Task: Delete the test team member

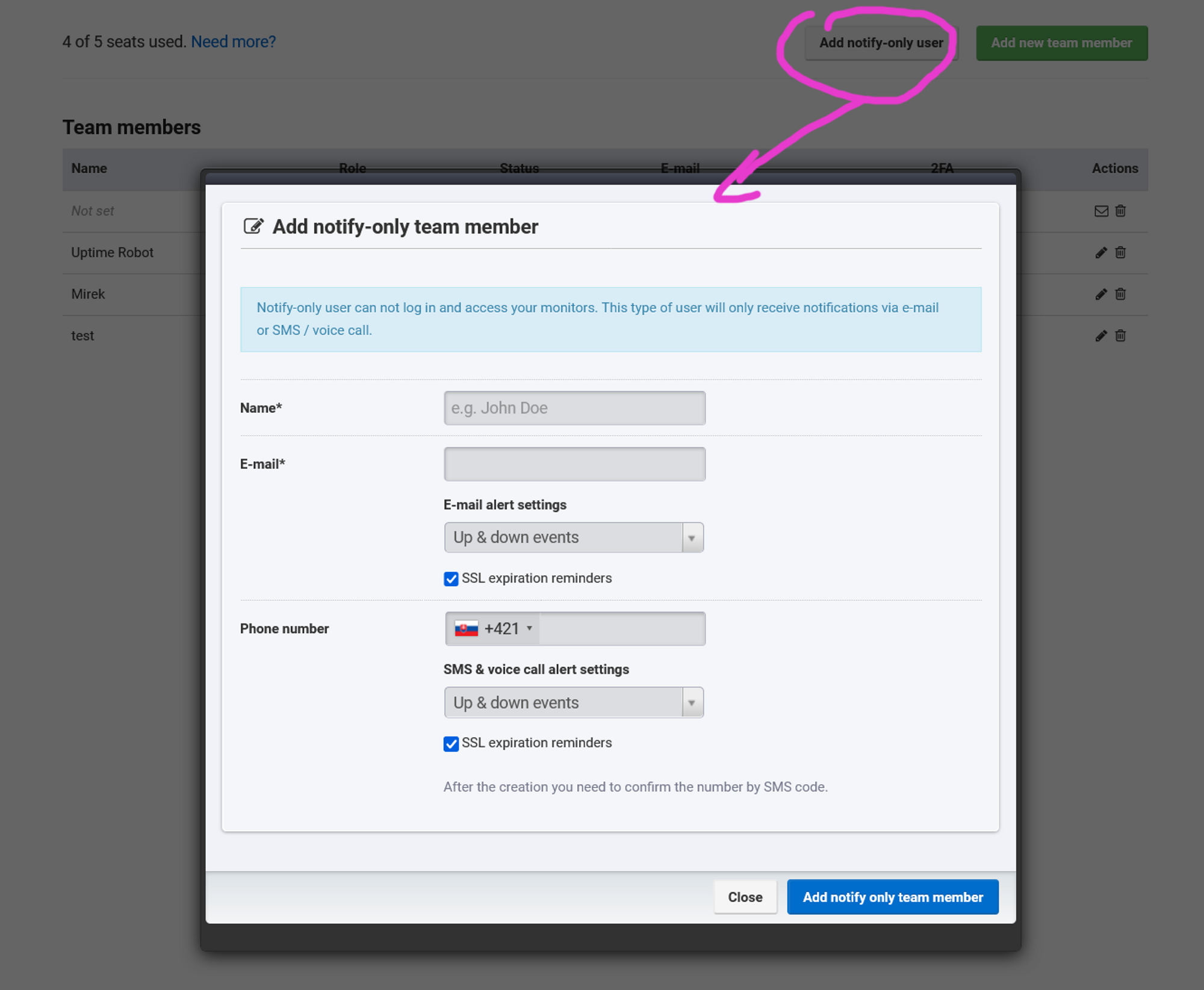Action: (1120, 335)
